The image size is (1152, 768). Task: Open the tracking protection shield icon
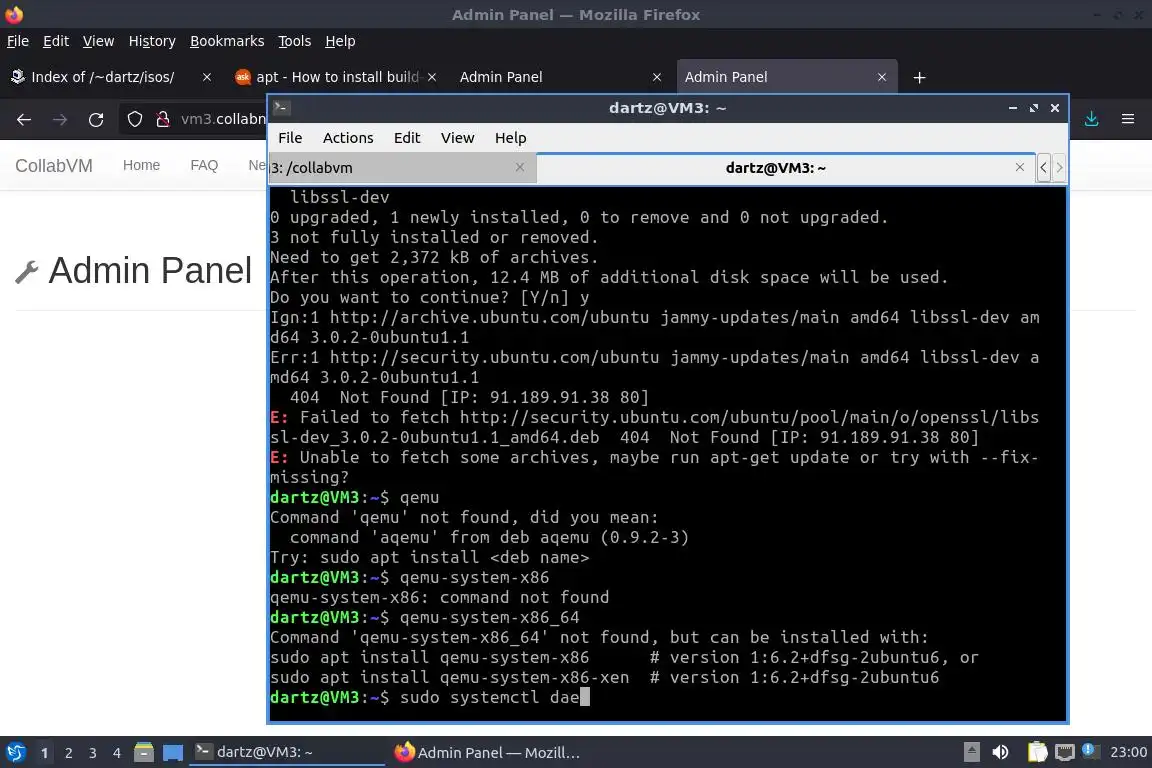(x=134, y=119)
